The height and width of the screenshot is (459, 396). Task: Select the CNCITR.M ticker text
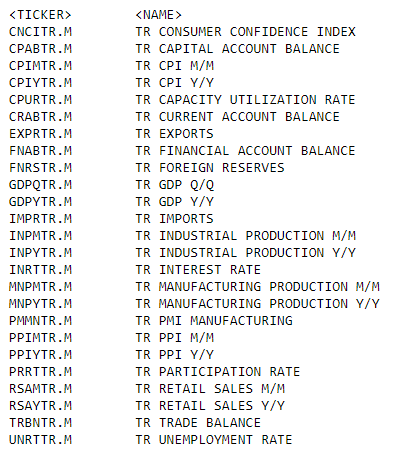click(x=40, y=32)
